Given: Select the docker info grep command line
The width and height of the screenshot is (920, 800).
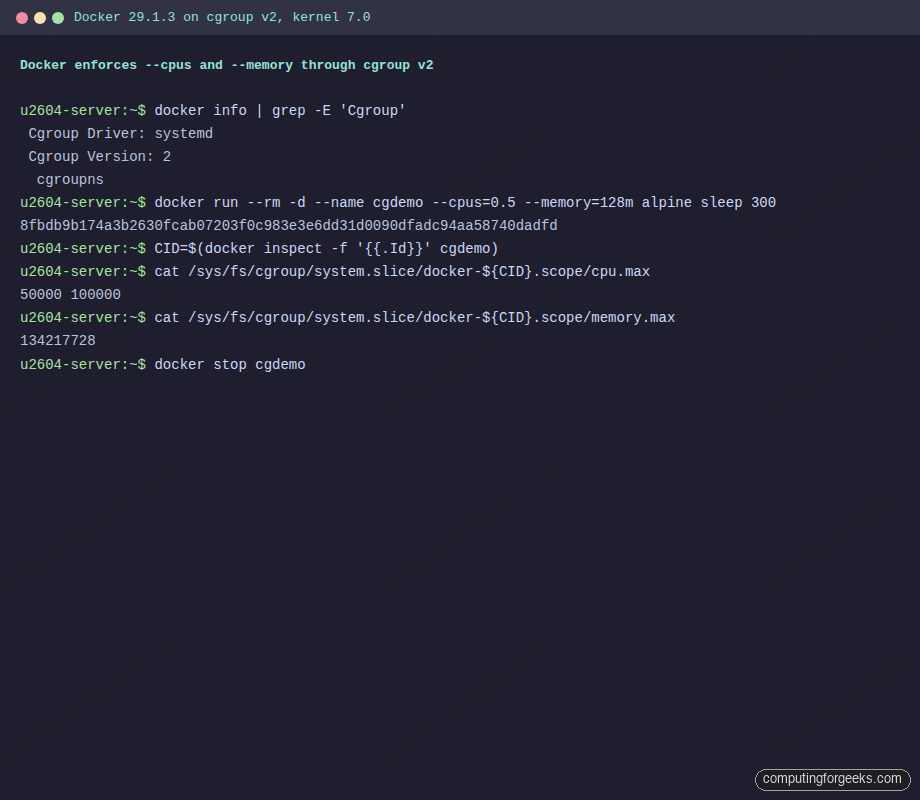Looking at the screenshot, I should [x=280, y=110].
